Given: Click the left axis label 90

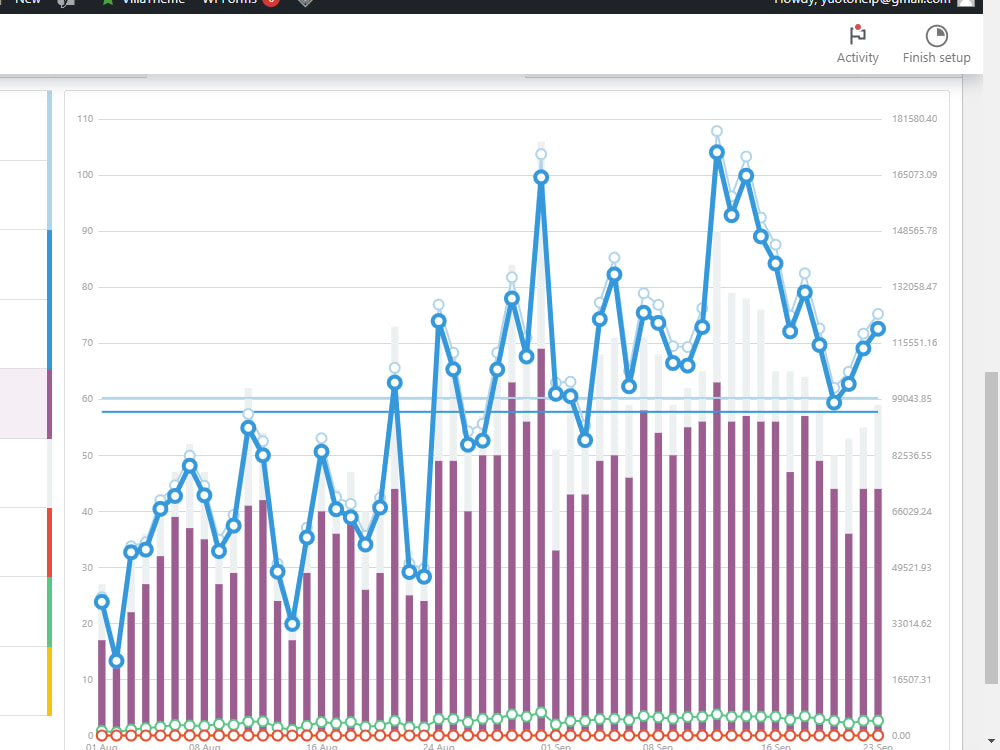Looking at the screenshot, I should [x=87, y=231].
